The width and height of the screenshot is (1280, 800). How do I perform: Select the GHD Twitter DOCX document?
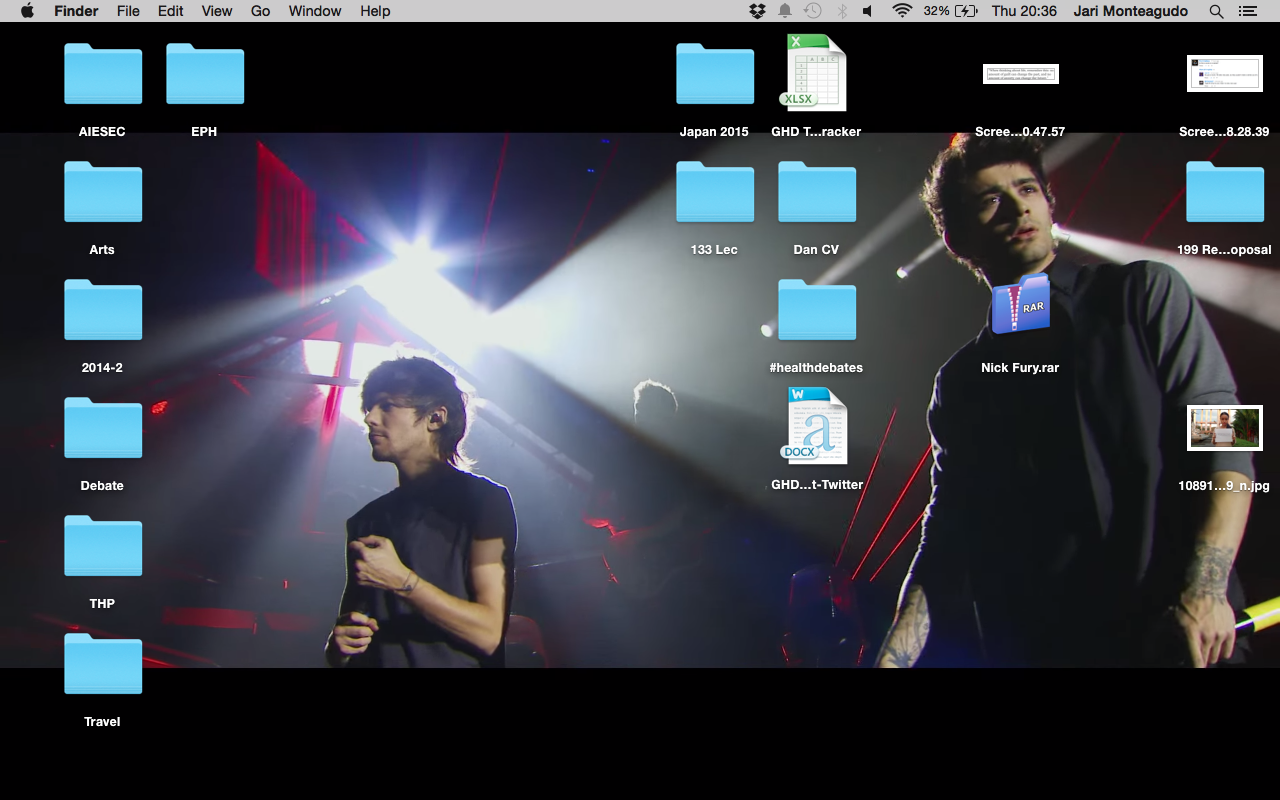pos(816,426)
